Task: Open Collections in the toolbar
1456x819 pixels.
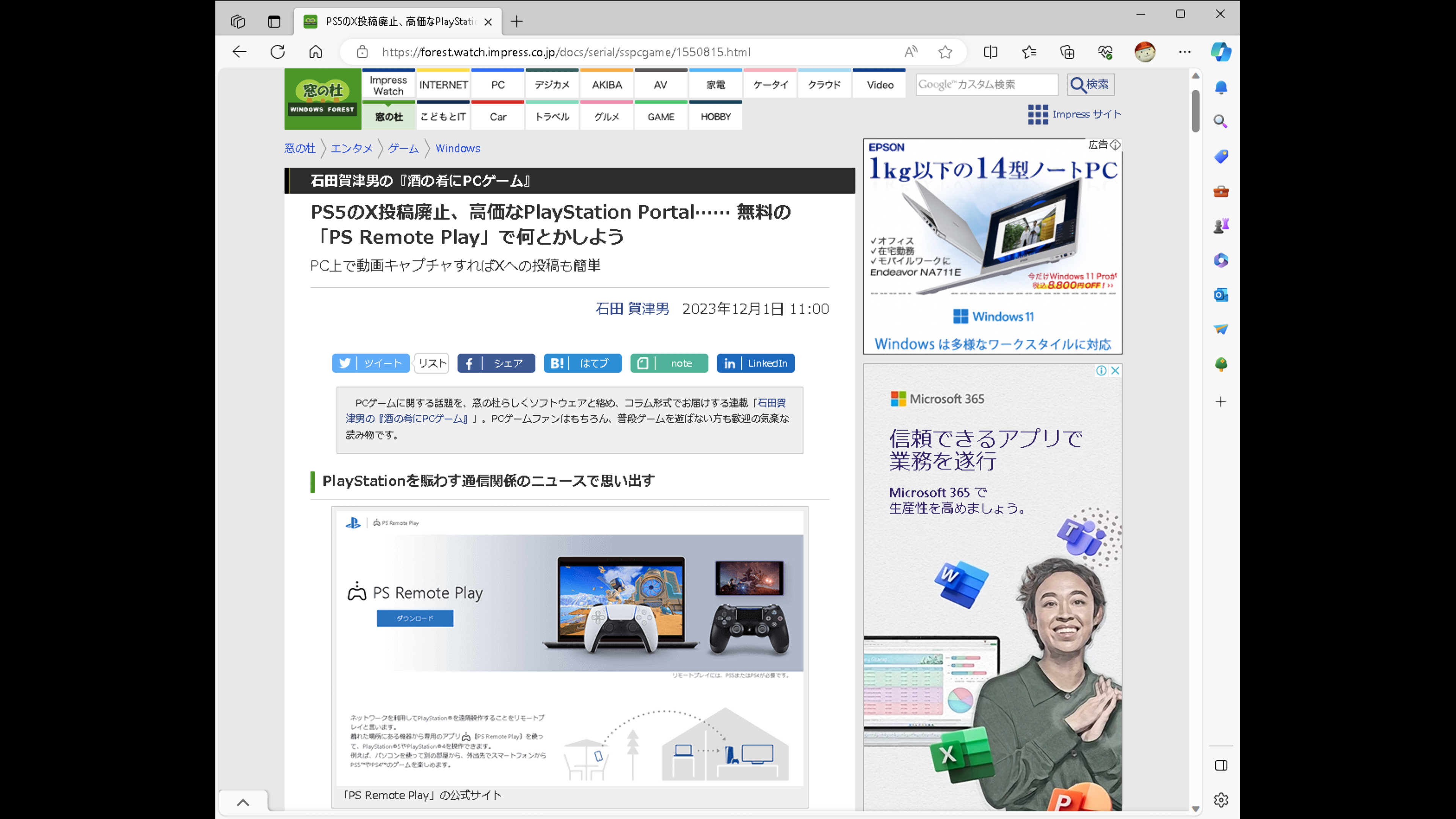Action: [1067, 52]
